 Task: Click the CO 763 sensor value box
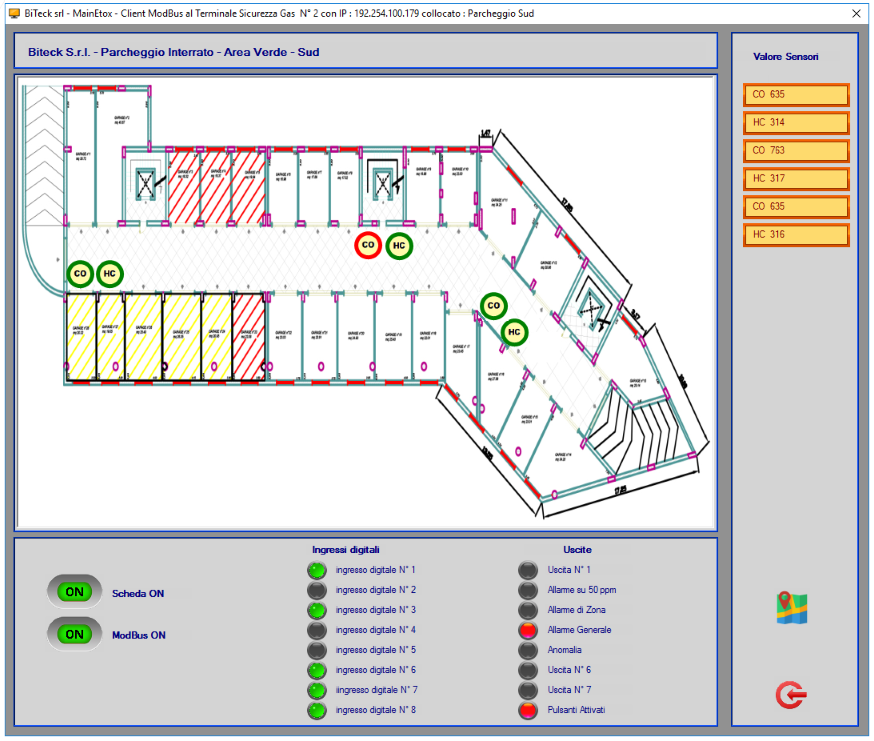click(796, 151)
